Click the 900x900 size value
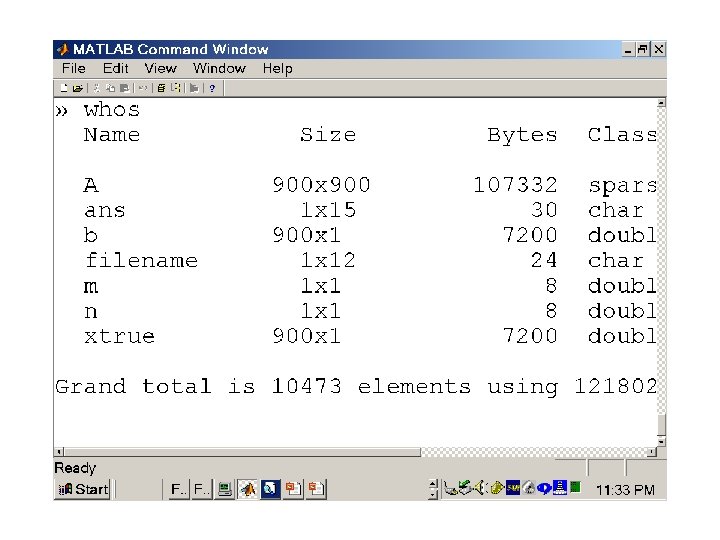 click(321, 185)
